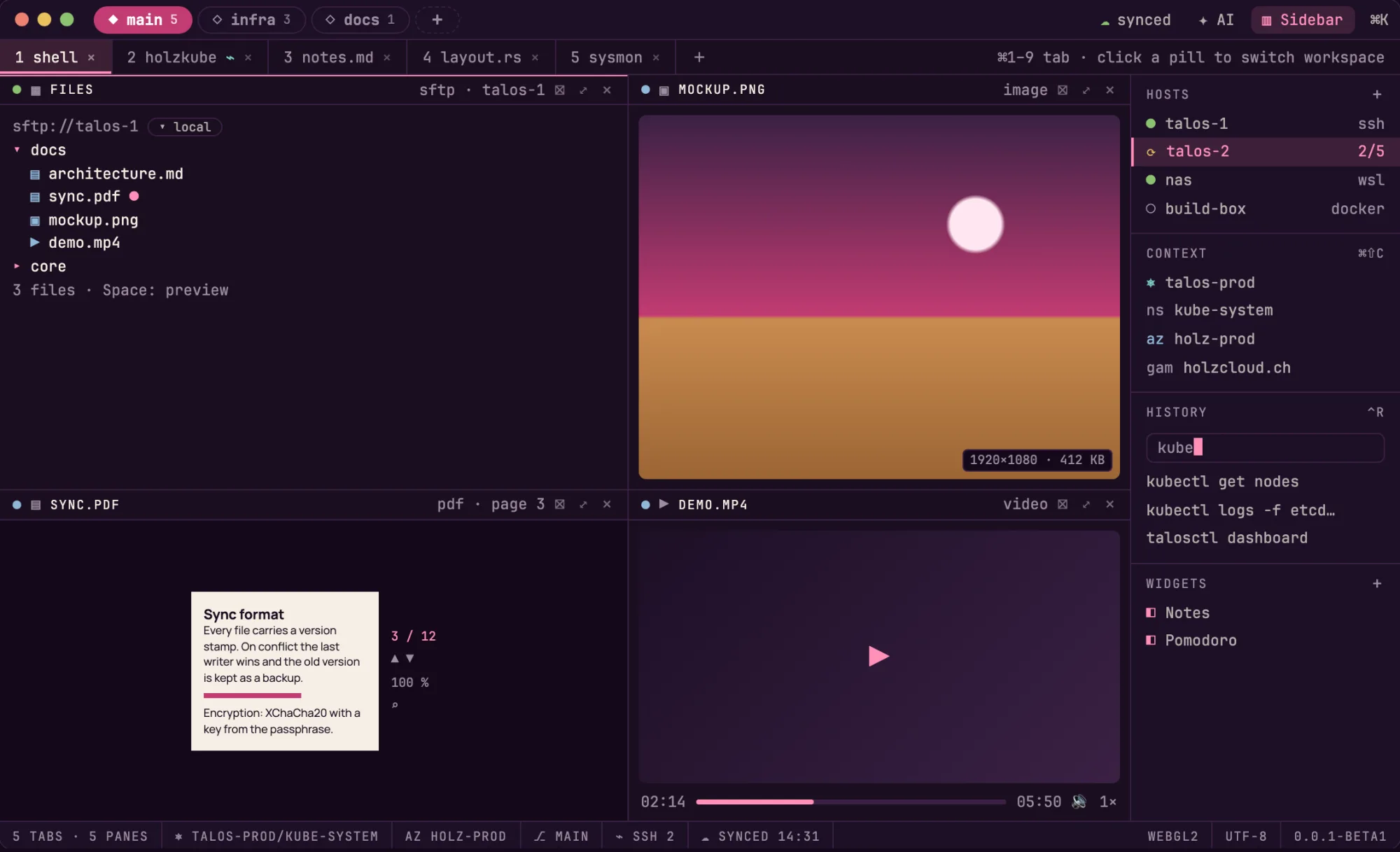
Task: Select az holz-prod context
Action: pyautogui.click(x=1265, y=339)
